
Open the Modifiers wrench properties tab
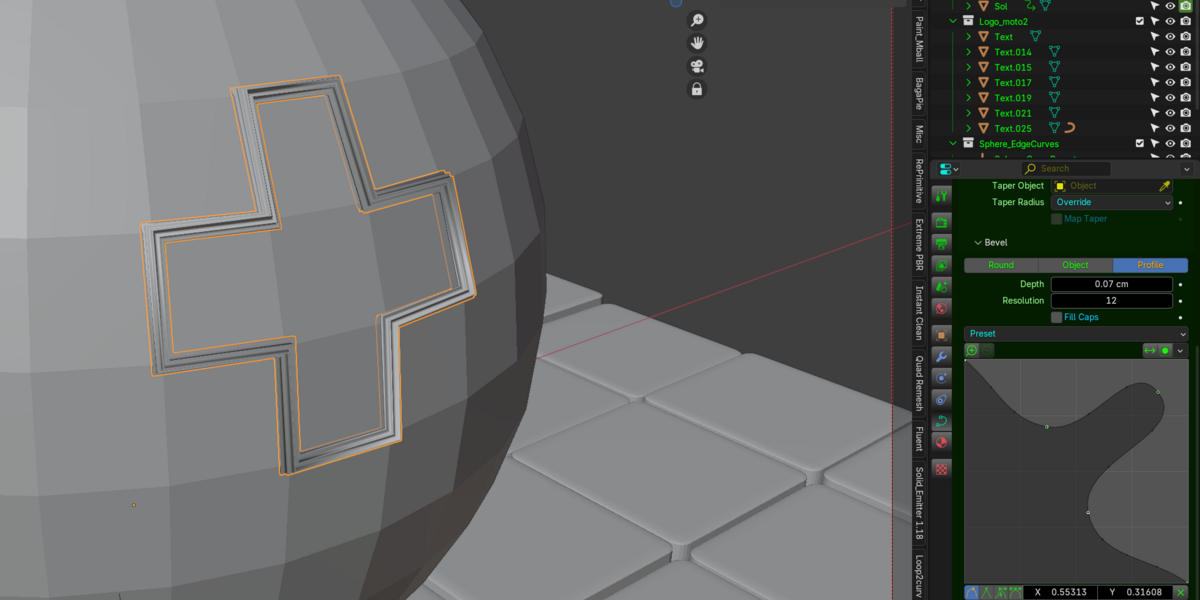941,355
